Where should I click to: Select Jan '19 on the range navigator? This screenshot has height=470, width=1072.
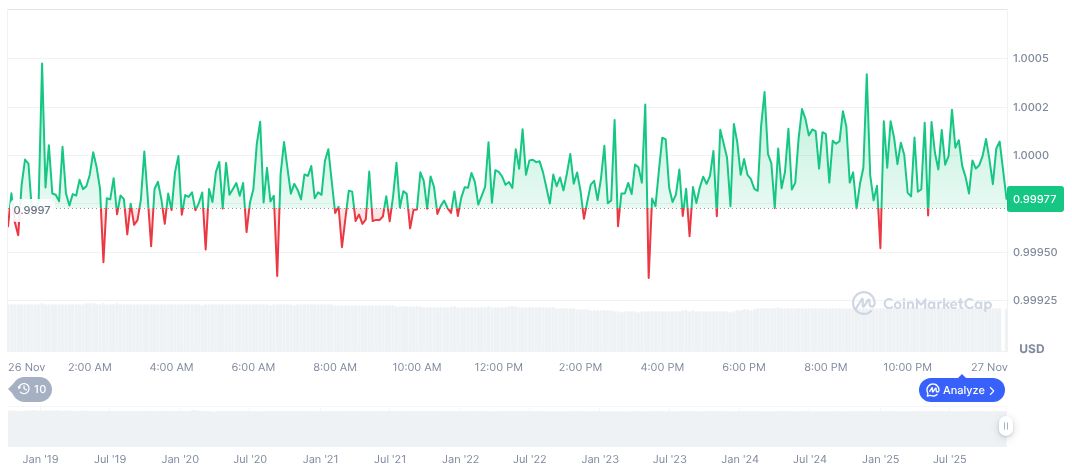[x=41, y=459]
